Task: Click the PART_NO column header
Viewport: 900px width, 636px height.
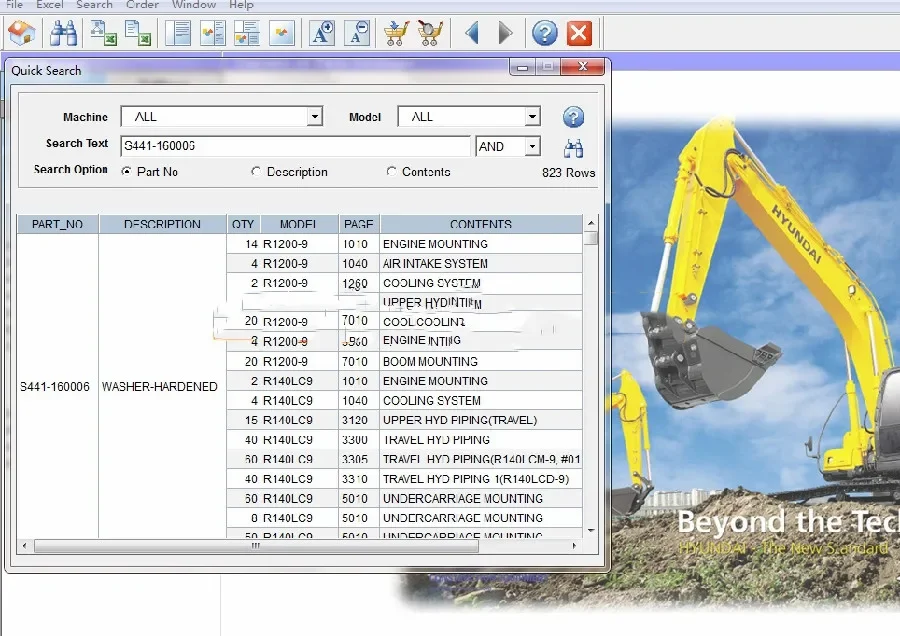Action: click(x=58, y=224)
